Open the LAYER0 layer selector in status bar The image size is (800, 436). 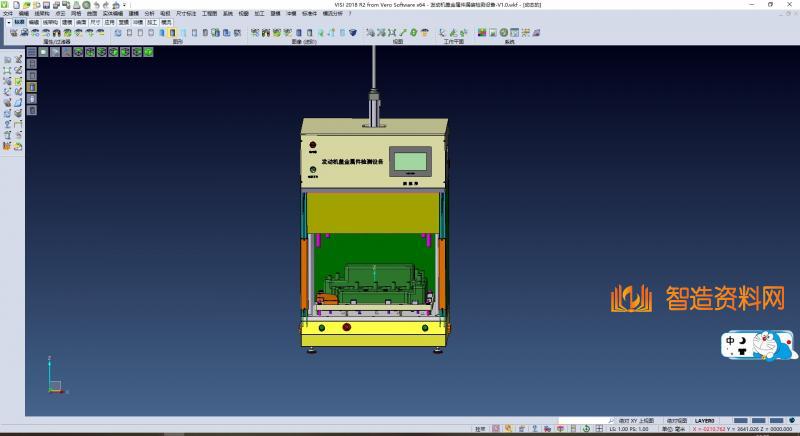(x=705, y=421)
